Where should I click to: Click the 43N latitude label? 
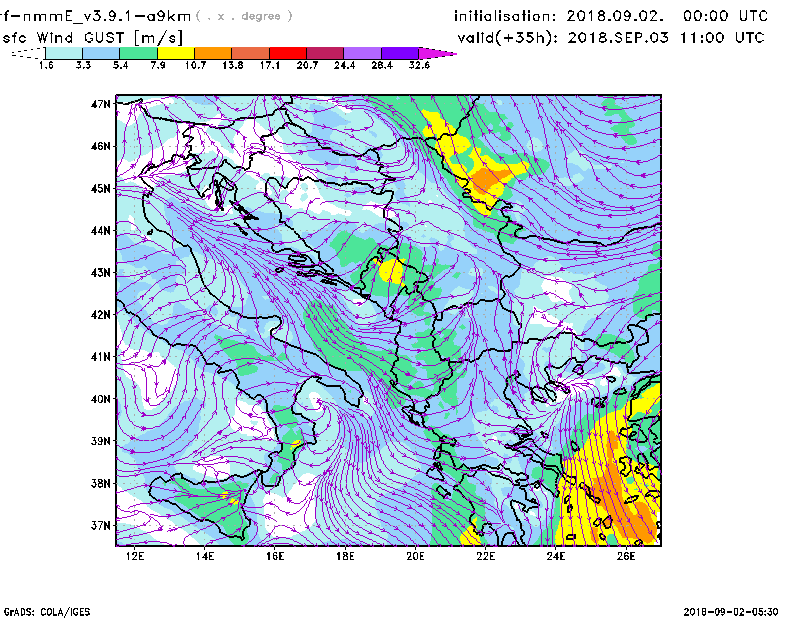(101, 273)
